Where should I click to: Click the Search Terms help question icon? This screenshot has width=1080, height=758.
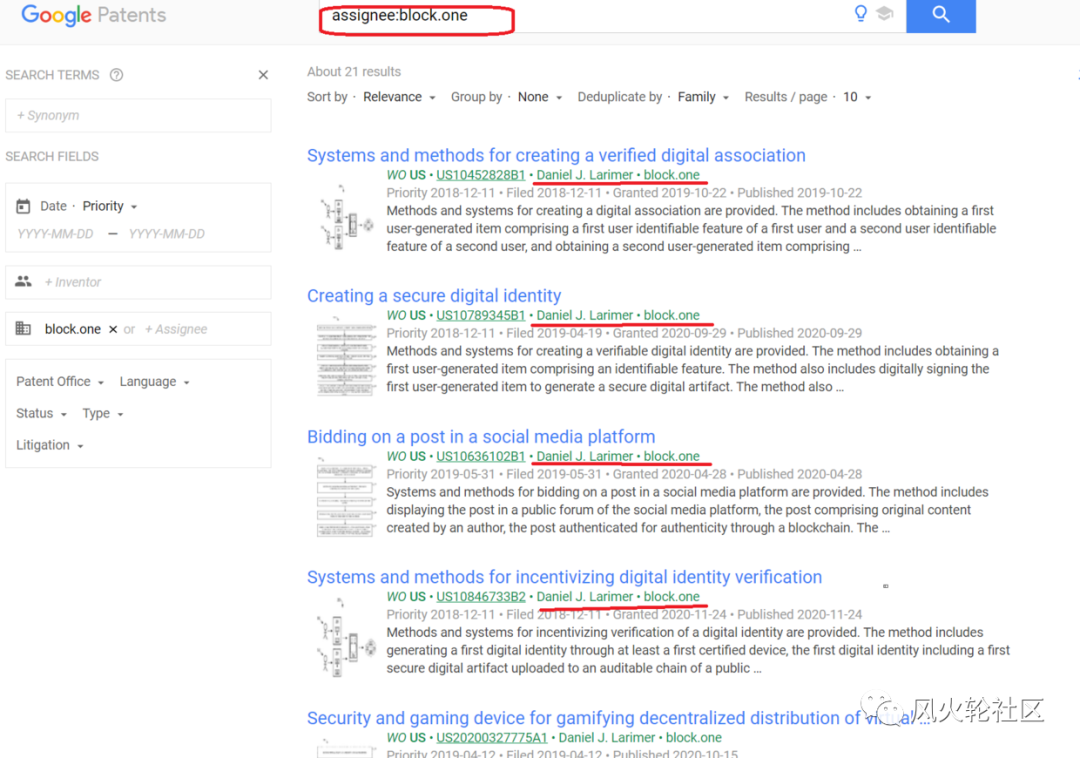click(116, 75)
